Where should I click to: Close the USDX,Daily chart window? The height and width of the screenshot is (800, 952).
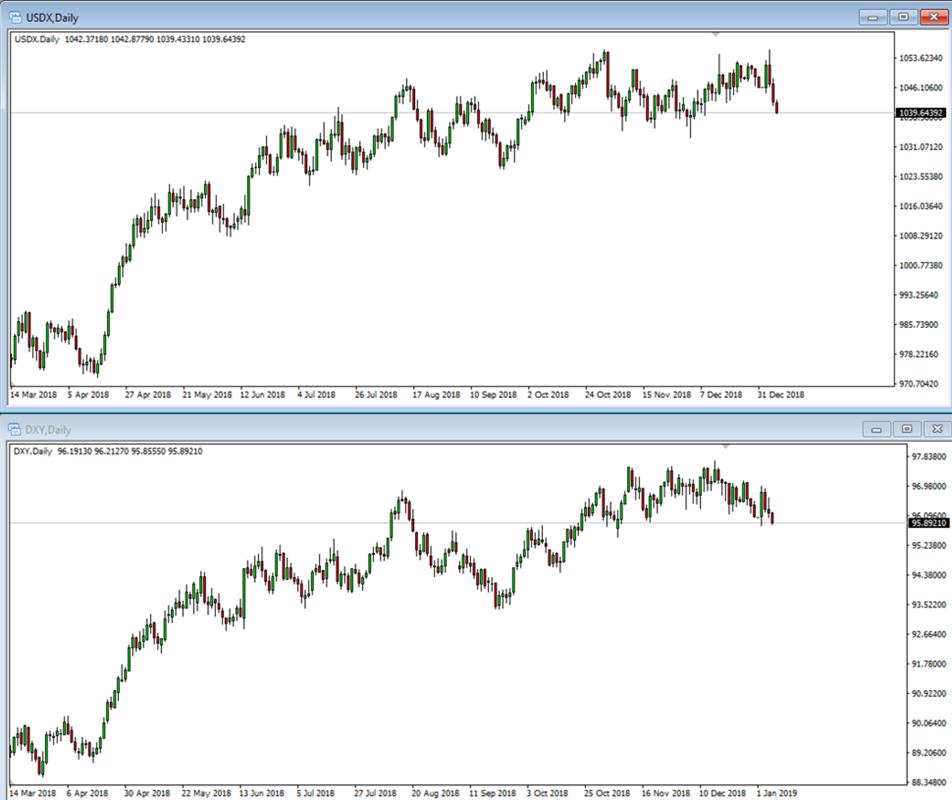934,17
